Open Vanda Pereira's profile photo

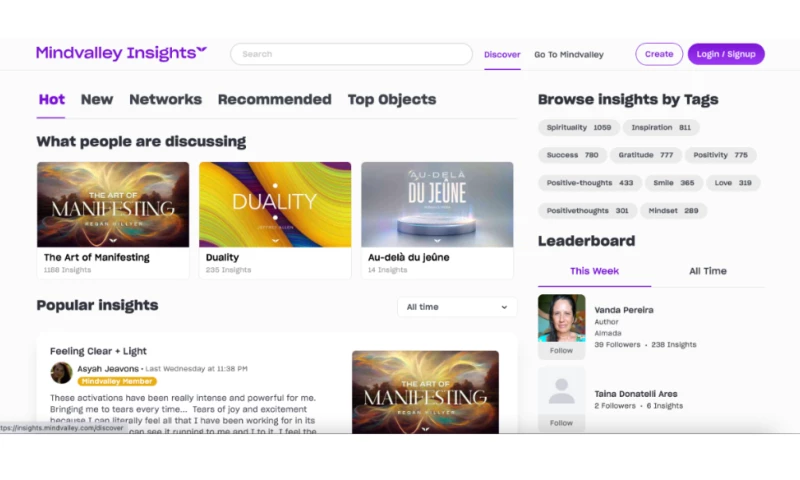pyautogui.click(x=561, y=318)
